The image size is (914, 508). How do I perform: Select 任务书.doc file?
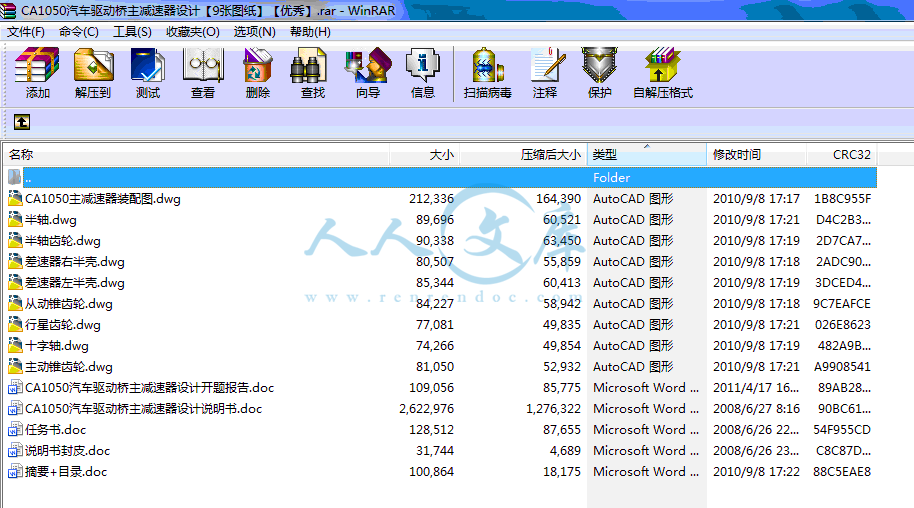pyautogui.click(x=55, y=430)
